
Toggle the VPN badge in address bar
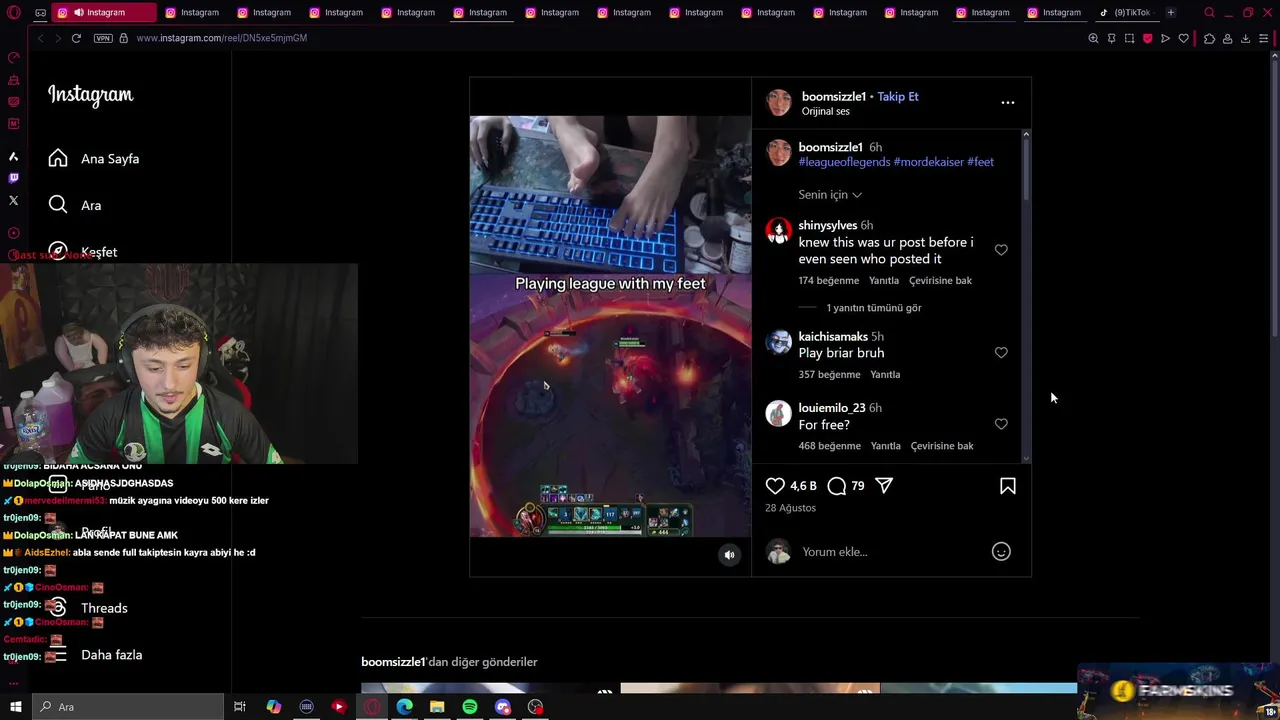[x=103, y=38]
